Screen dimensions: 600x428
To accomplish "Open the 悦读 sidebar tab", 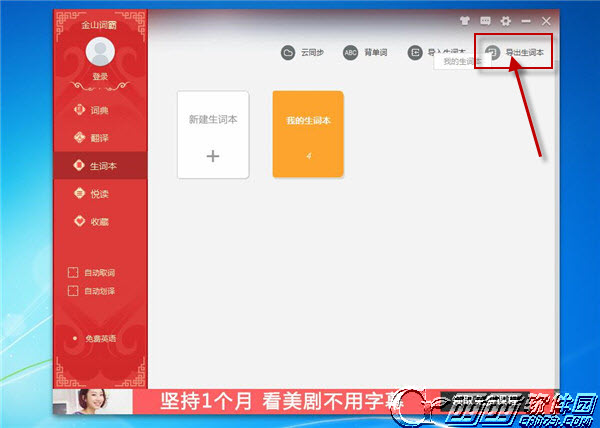I will (100, 194).
